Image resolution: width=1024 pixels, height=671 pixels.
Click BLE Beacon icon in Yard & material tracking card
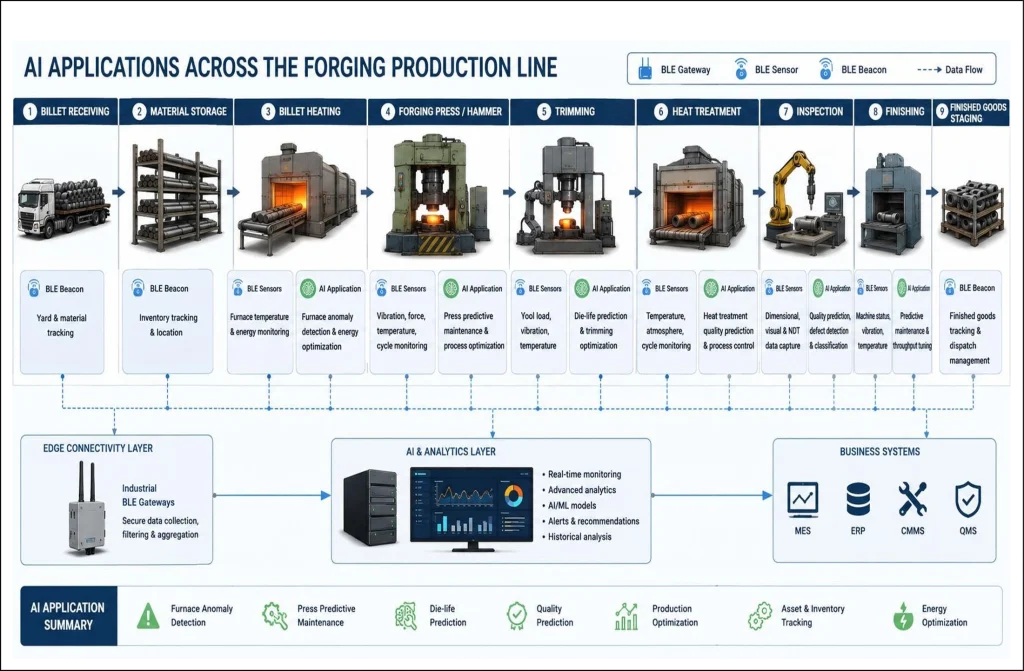33,288
